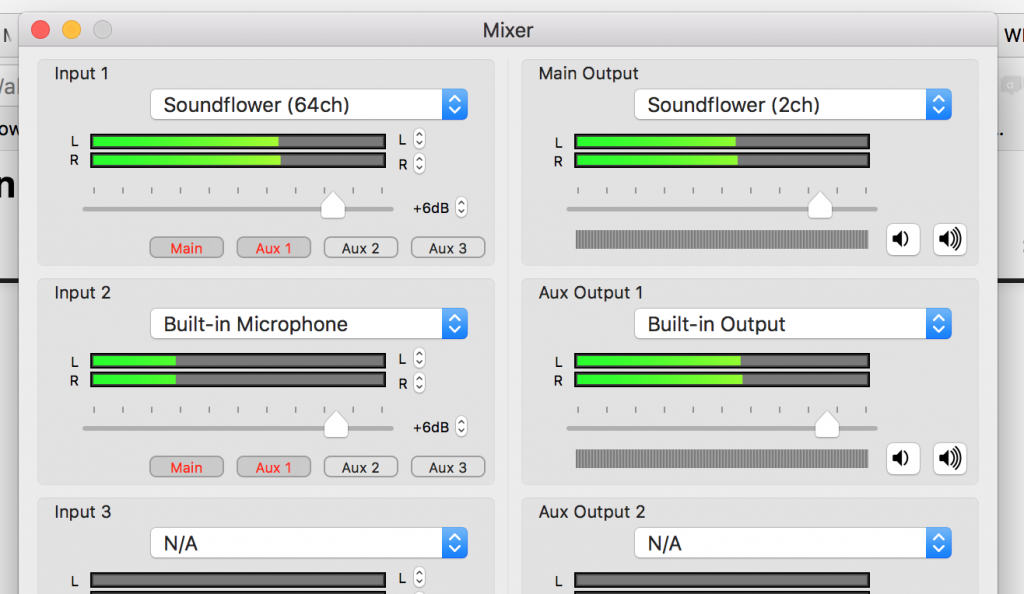Click Input 1 left level meter
The image size is (1024, 594).
click(238, 142)
